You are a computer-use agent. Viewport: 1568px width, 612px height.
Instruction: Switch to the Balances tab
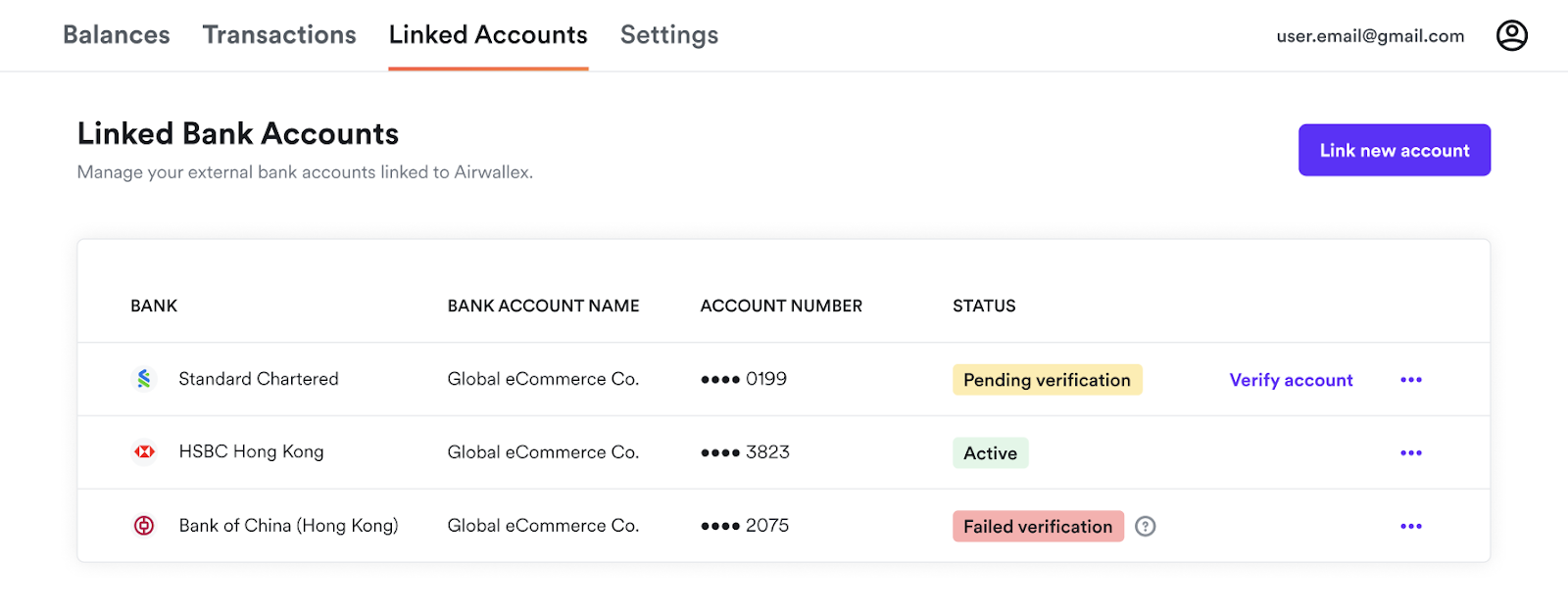[117, 35]
